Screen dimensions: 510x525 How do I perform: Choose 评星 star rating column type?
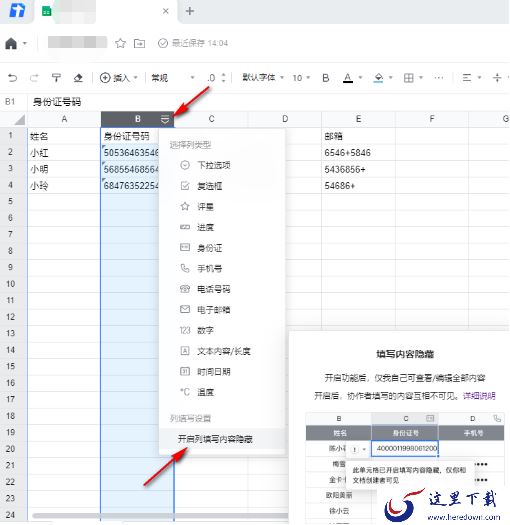tap(222, 207)
